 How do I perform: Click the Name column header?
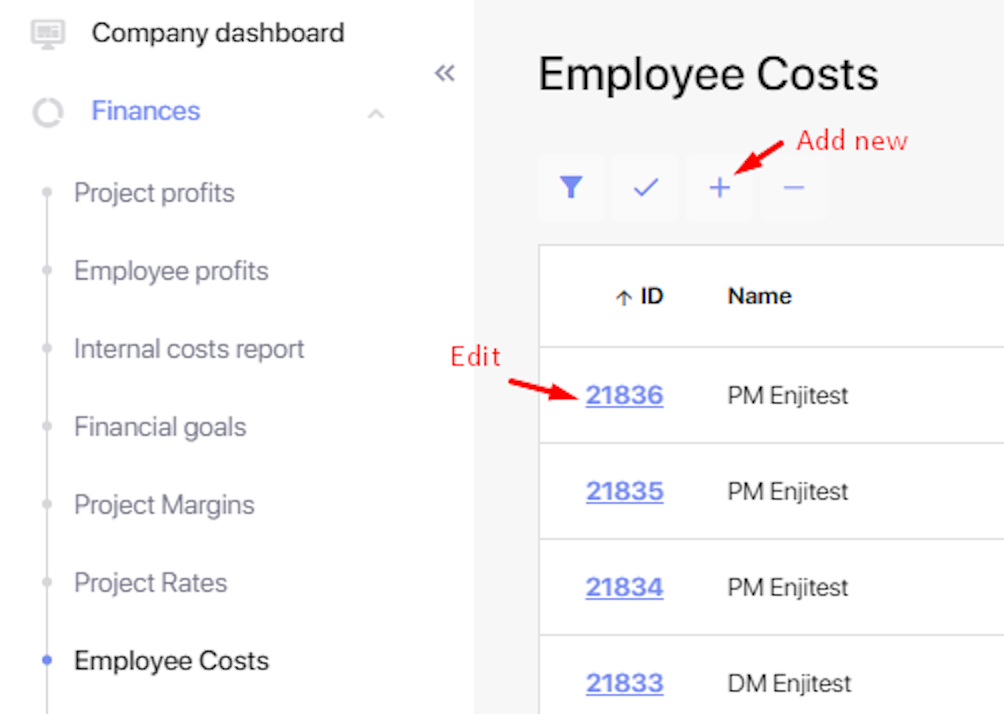coord(759,296)
